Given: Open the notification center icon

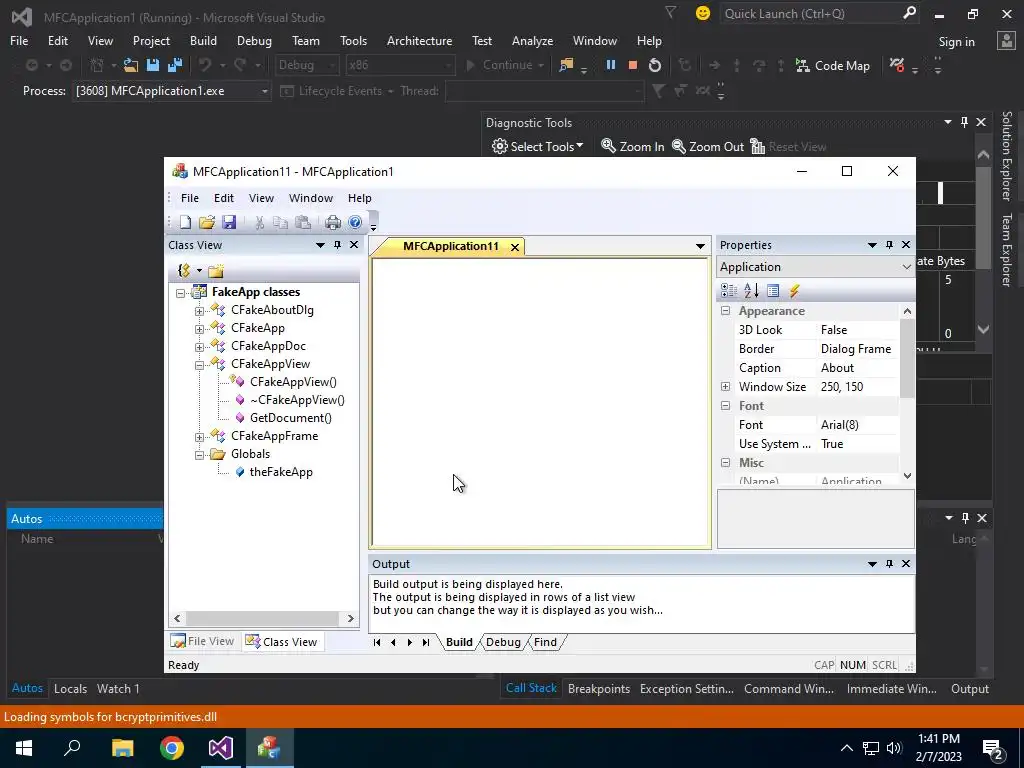Looking at the screenshot, I should [x=993, y=749].
